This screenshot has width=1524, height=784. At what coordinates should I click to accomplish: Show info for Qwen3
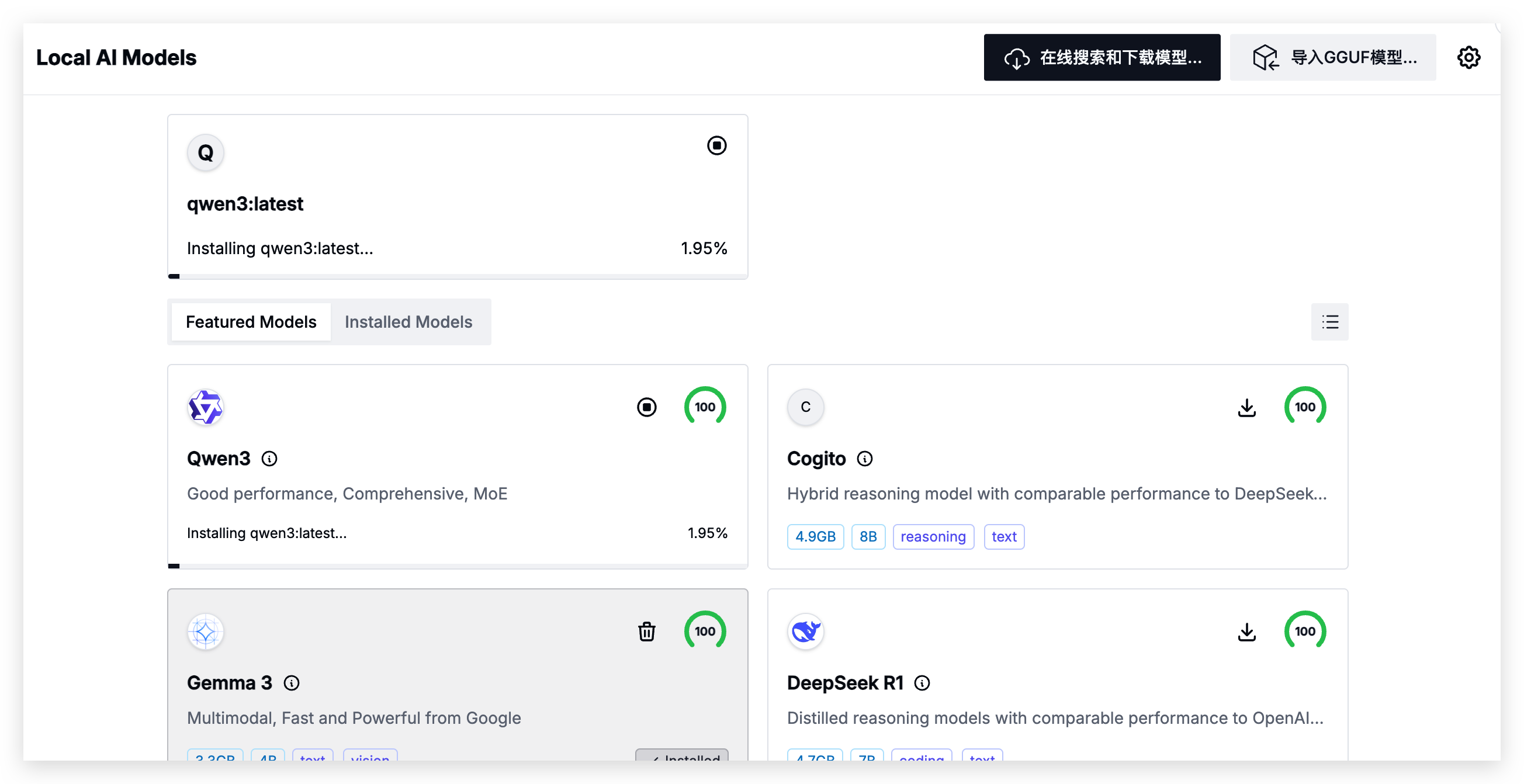coord(269,459)
